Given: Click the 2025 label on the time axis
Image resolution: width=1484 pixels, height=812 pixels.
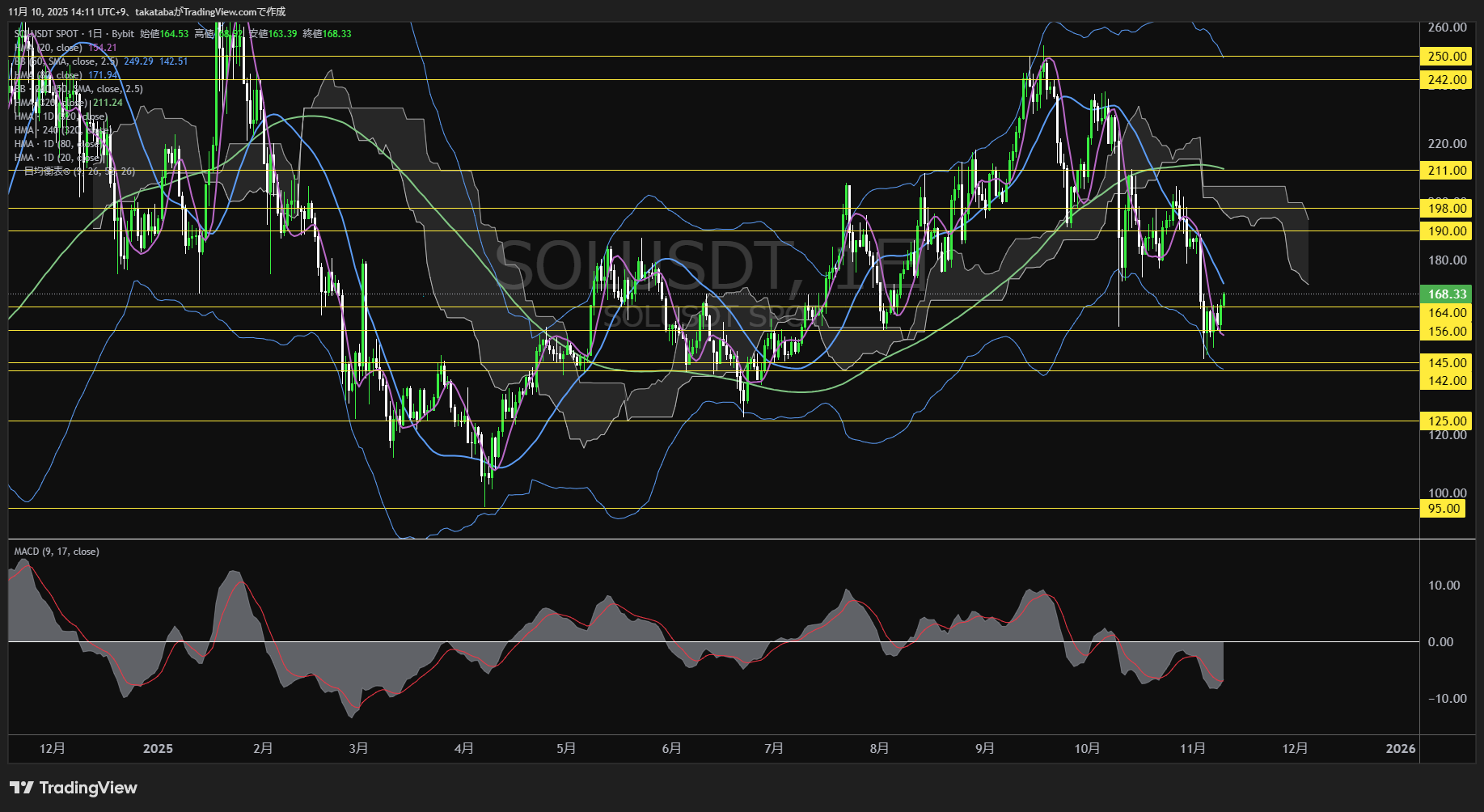Looking at the screenshot, I should tap(159, 749).
